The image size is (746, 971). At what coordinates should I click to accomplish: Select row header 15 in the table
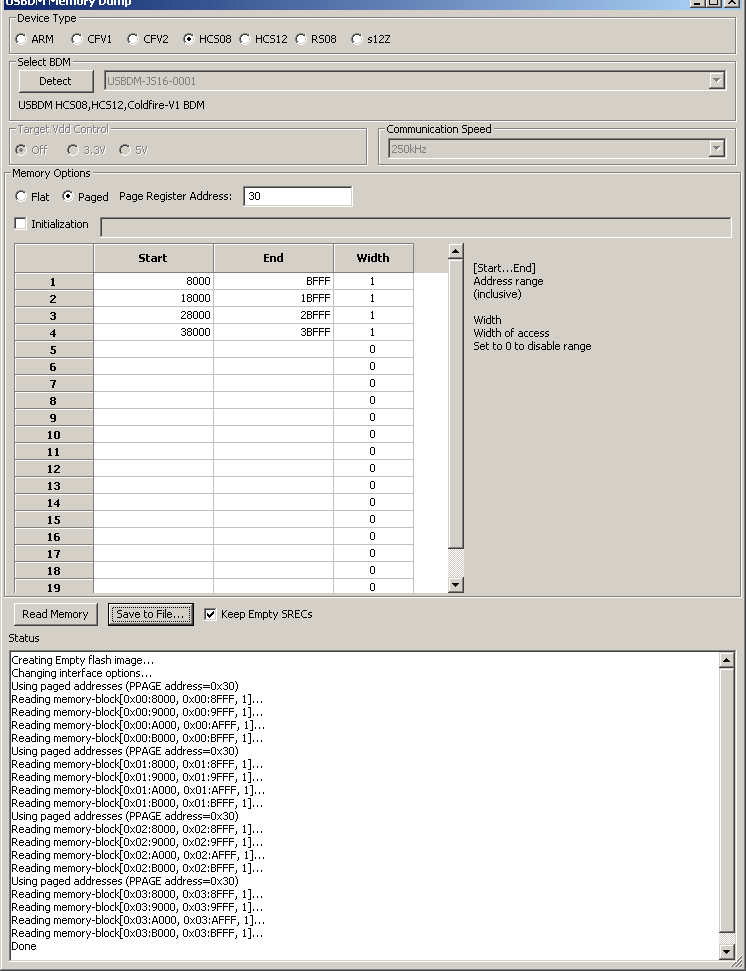[x=54, y=520]
